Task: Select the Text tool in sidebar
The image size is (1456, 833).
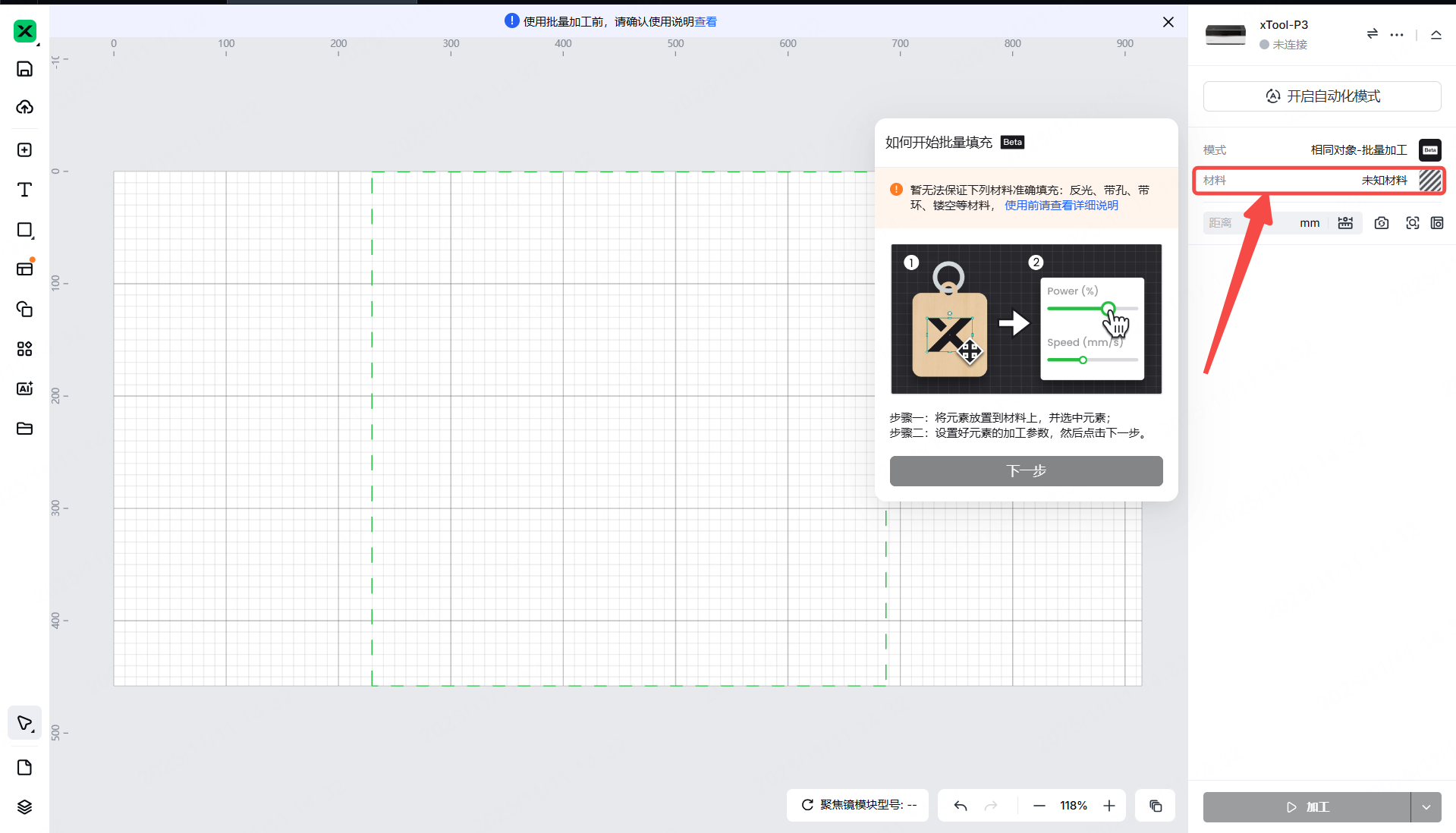Action: tap(24, 190)
